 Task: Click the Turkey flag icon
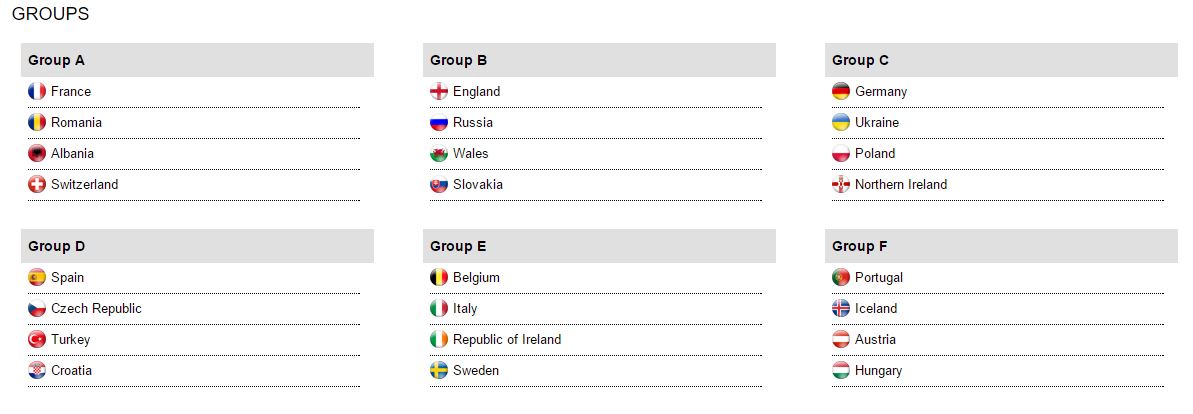(x=37, y=340)
